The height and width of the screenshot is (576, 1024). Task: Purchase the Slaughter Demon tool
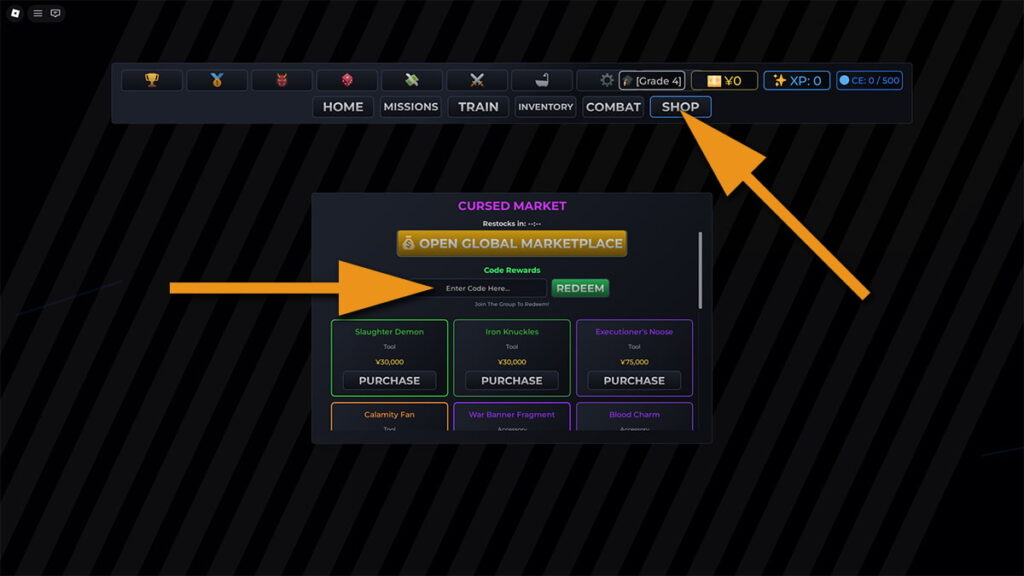(x=389, y=380)
